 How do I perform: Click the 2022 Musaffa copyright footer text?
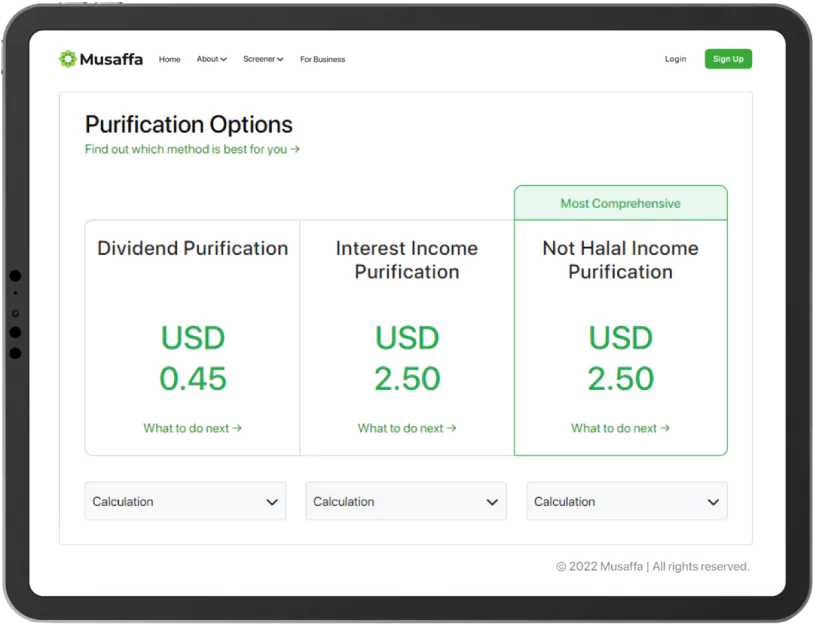652,566
